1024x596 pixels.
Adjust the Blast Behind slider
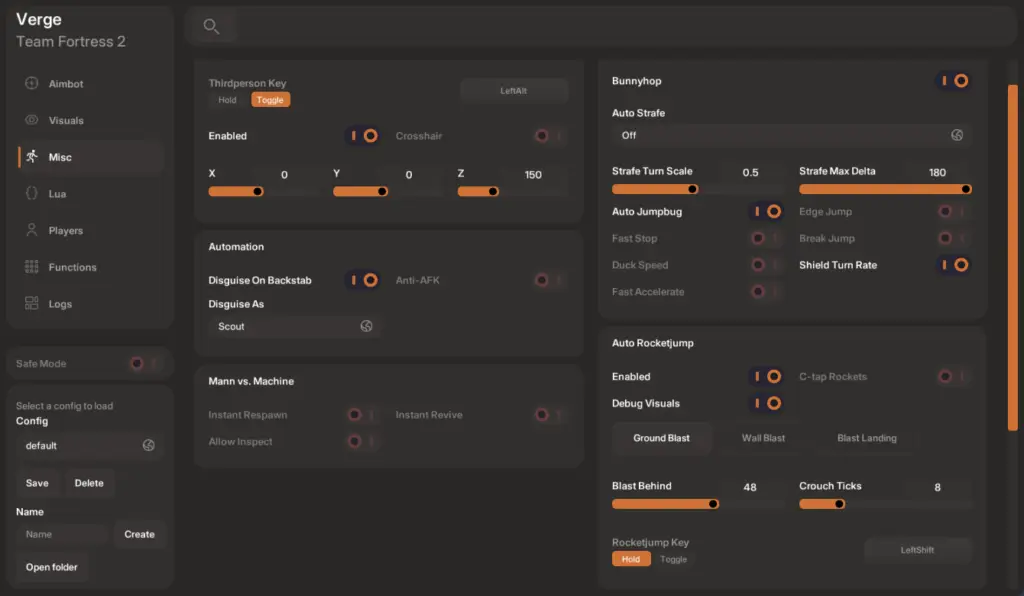699,504
